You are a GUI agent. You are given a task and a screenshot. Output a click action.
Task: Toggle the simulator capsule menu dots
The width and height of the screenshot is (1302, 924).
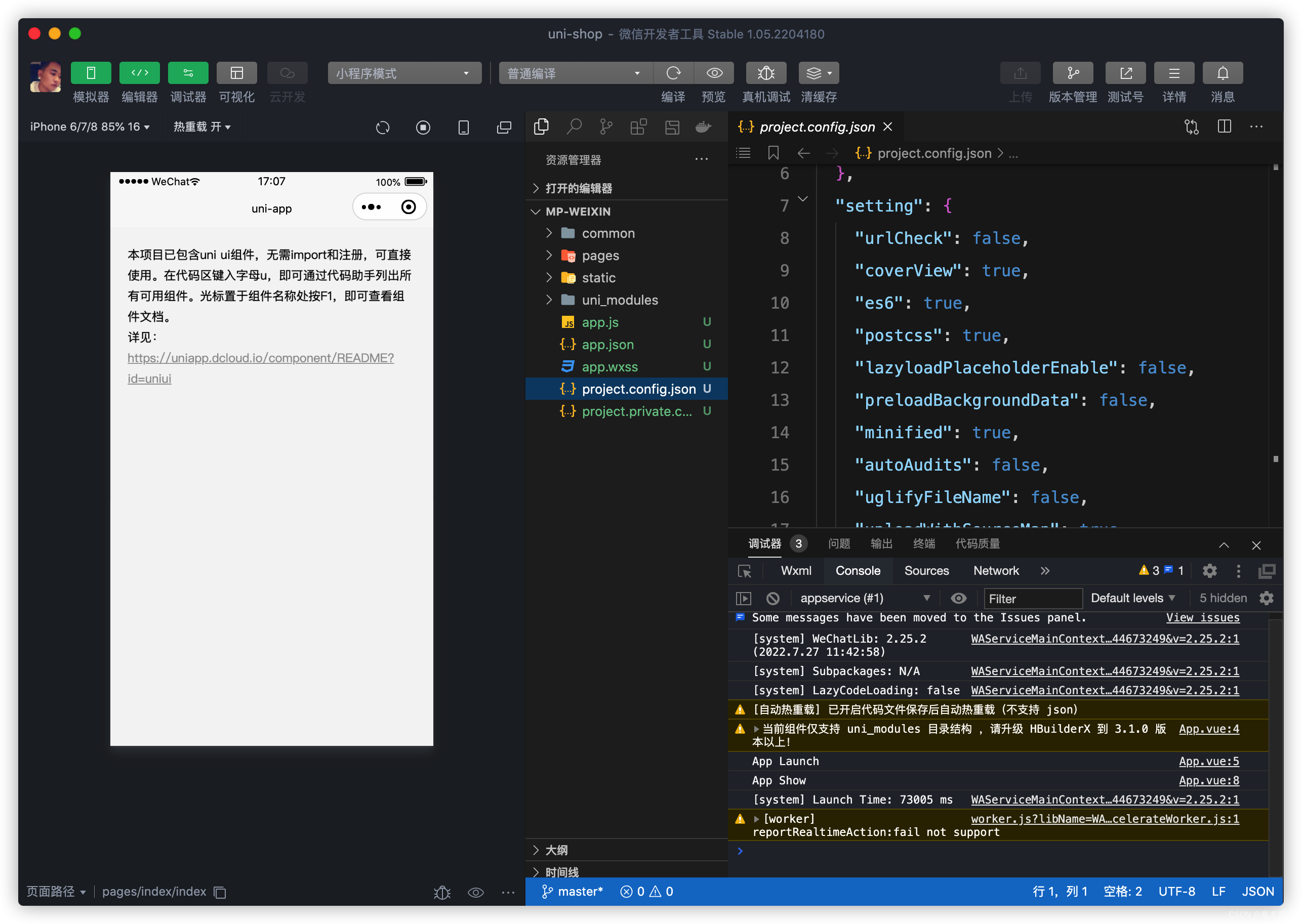pyautogui.click(x=371, y=207)
